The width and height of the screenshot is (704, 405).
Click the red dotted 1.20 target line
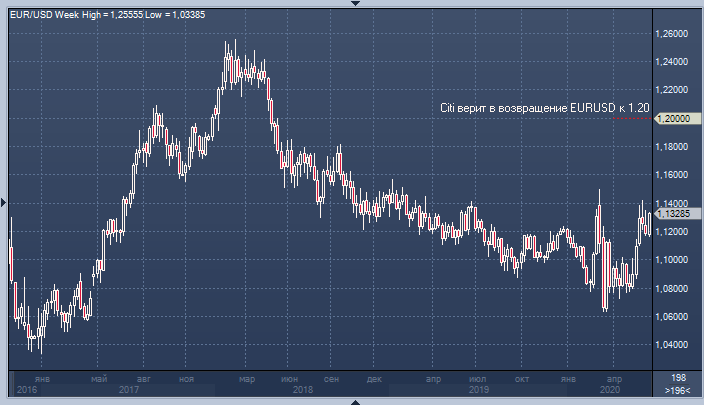(633, 118)
